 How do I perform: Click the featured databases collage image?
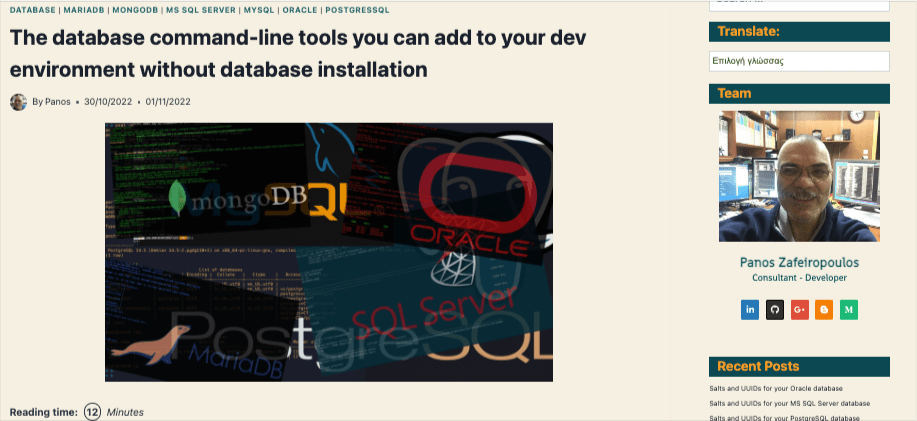coord(329,252)
